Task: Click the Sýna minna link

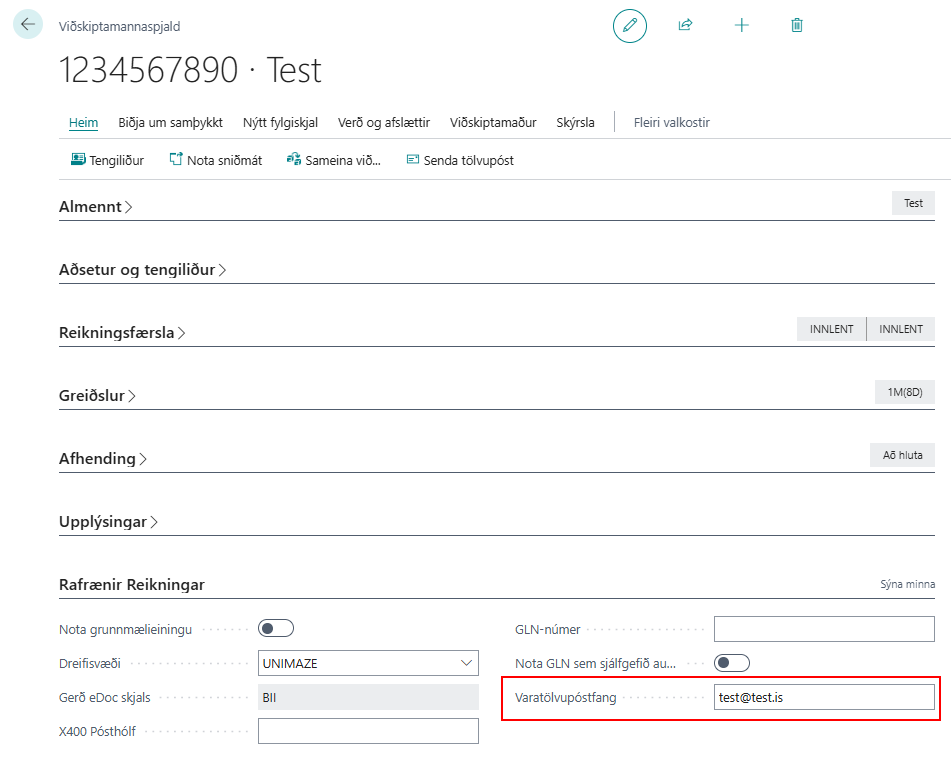Action: point(907,584)
